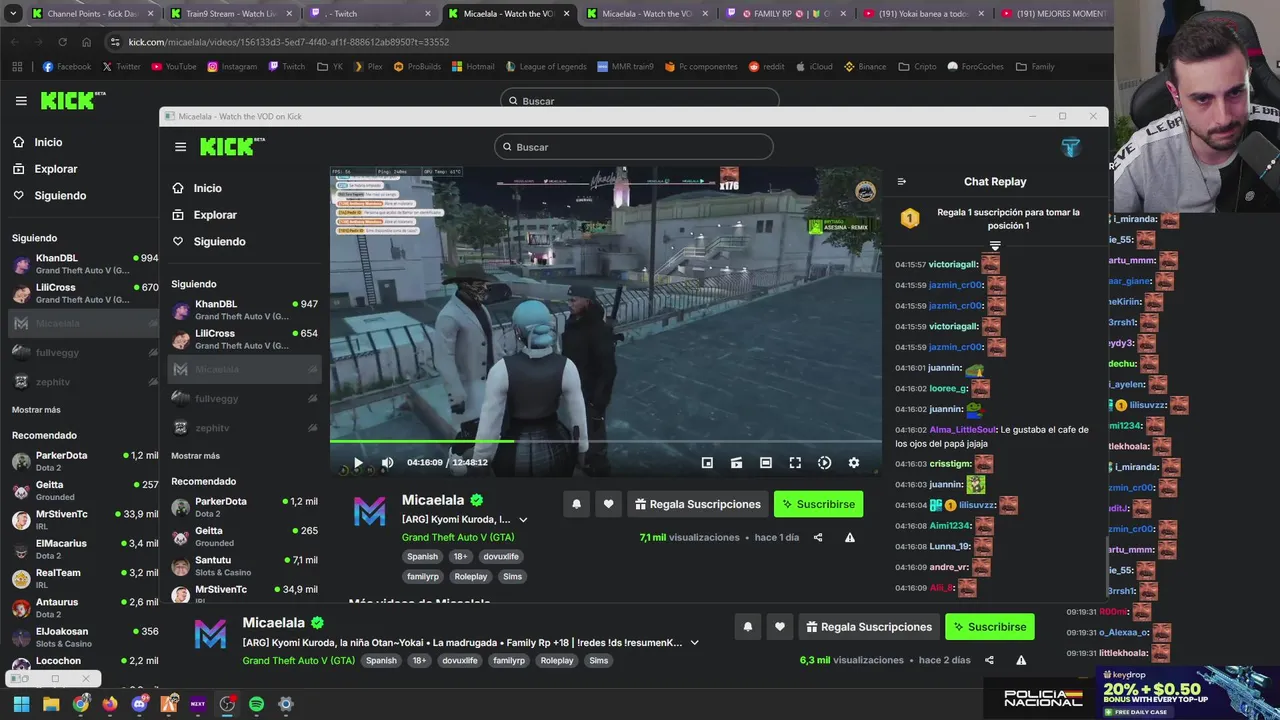Viewport: 1280px width, 720px height.
Task: Enter fullscreen mode on the video player
Action: click(x=795, y=463)
